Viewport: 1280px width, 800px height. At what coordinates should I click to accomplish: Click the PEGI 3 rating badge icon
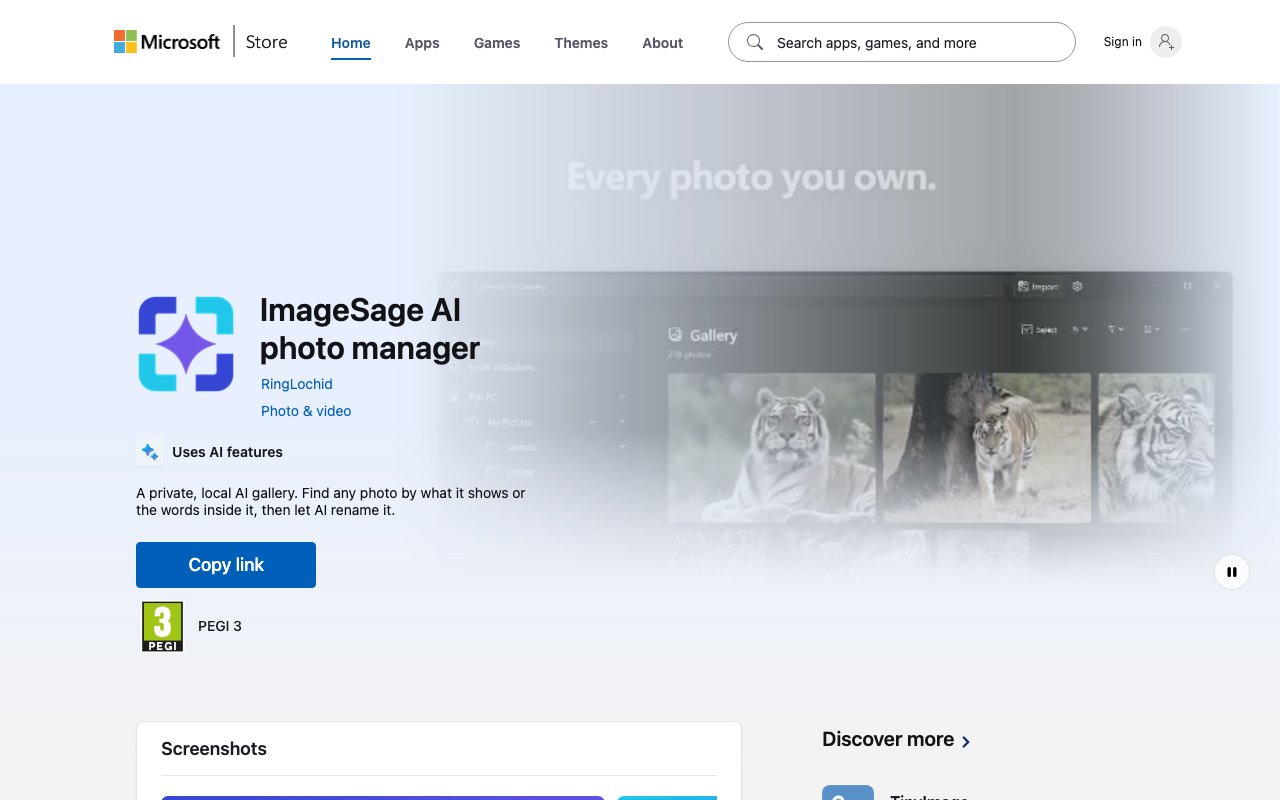click(162, 626)
